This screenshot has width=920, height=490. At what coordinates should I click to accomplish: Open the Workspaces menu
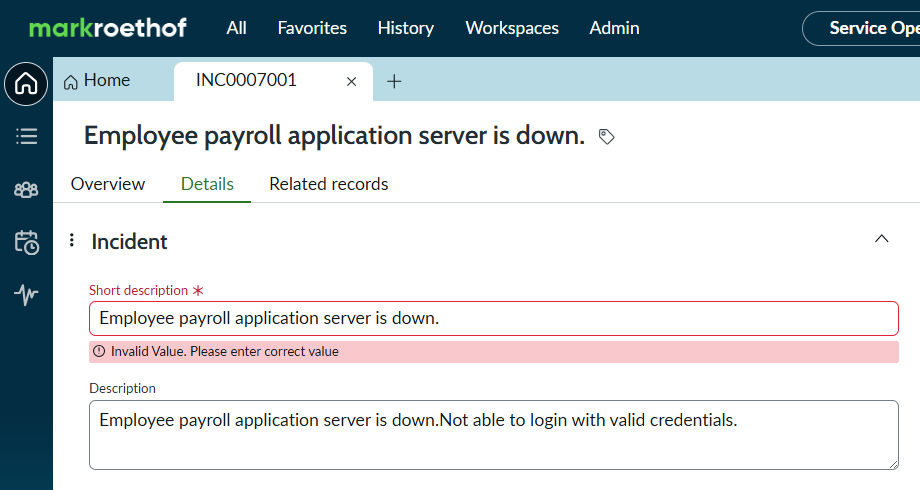512,28
